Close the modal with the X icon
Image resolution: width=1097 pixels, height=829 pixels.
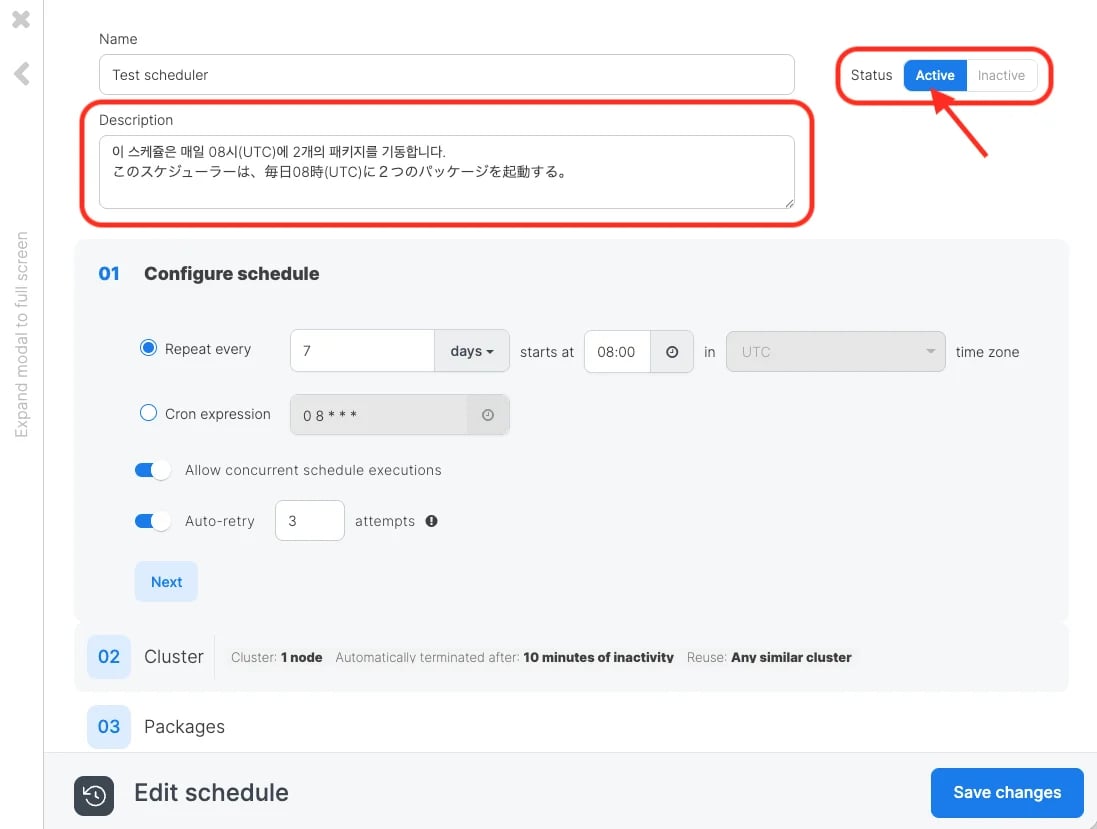point(21,19)
